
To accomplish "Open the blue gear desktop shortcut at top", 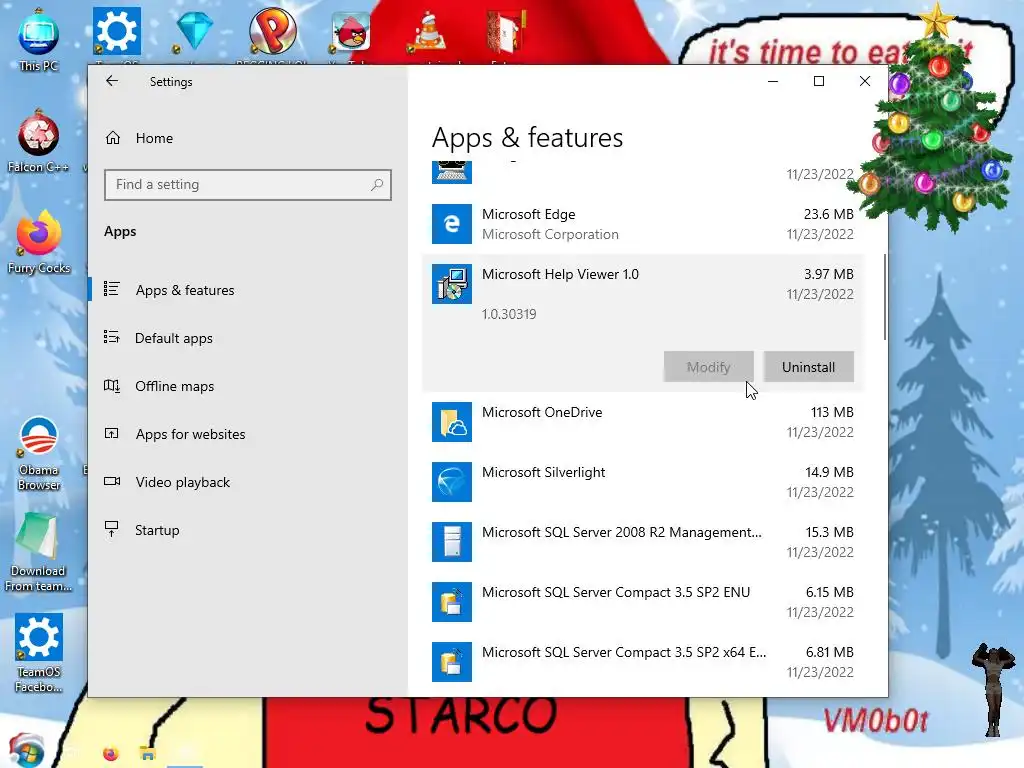I will point(116,31).
